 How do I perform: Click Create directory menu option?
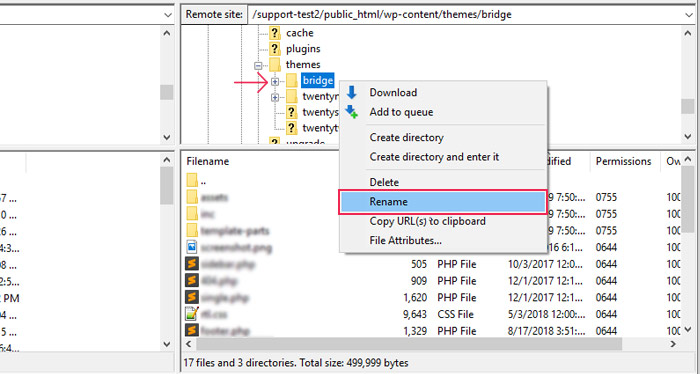point(406,137)
